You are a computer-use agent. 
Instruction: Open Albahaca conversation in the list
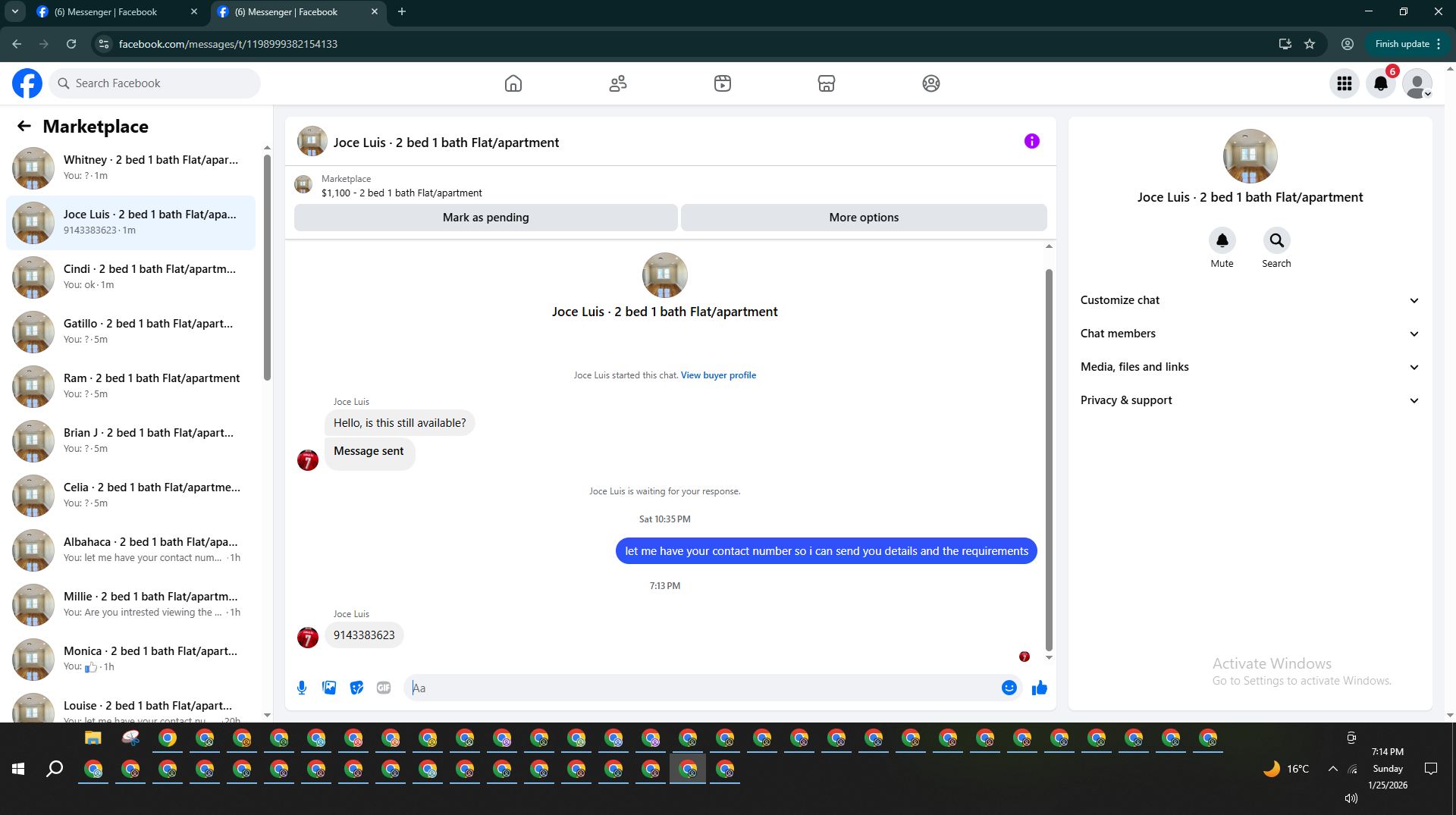click(131, 550)
